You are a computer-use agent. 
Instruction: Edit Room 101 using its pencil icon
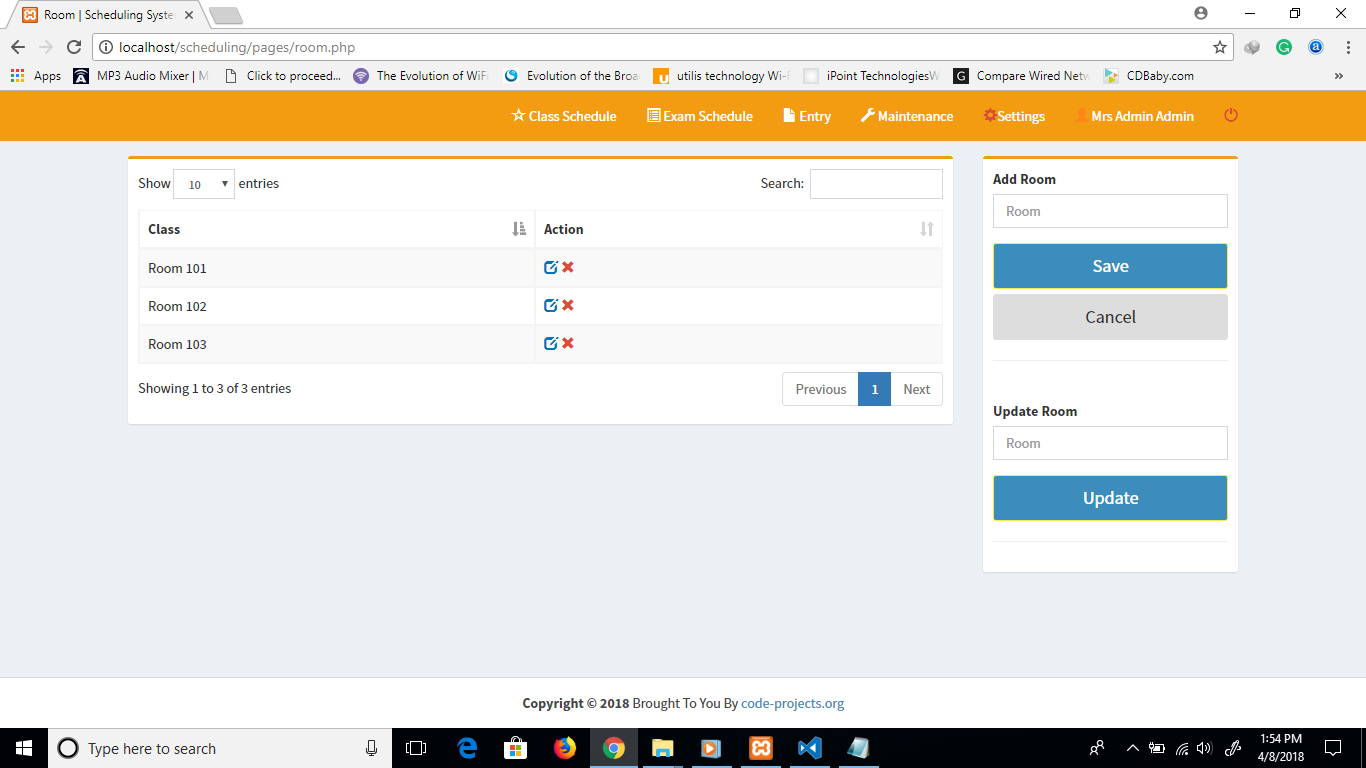pyautogui.click(x=551, y=267)
